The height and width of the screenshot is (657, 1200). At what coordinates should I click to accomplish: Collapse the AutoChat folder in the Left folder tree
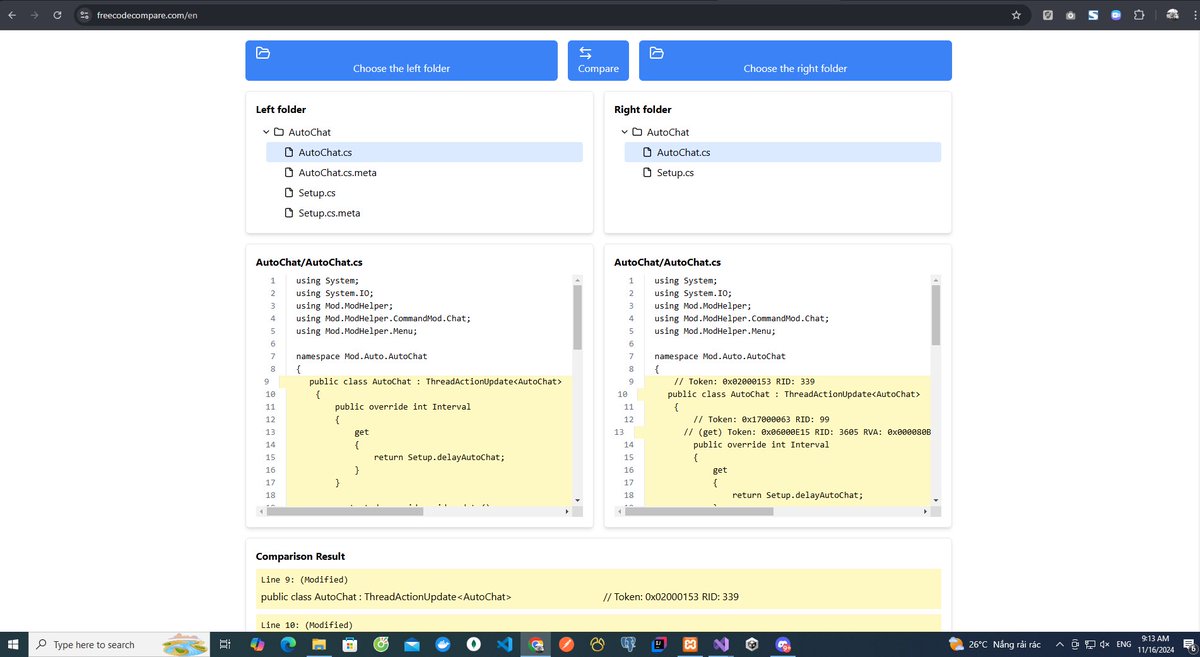click(x=266, y=132)
